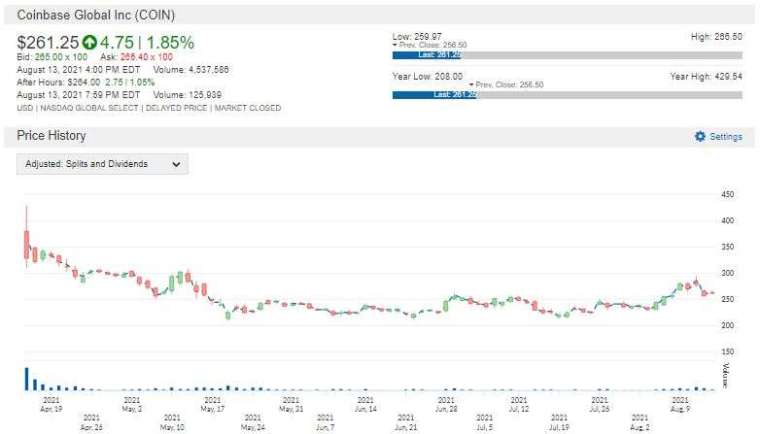
Task: Click the MARKET CLOSED label
Action: tap(248, 108)
